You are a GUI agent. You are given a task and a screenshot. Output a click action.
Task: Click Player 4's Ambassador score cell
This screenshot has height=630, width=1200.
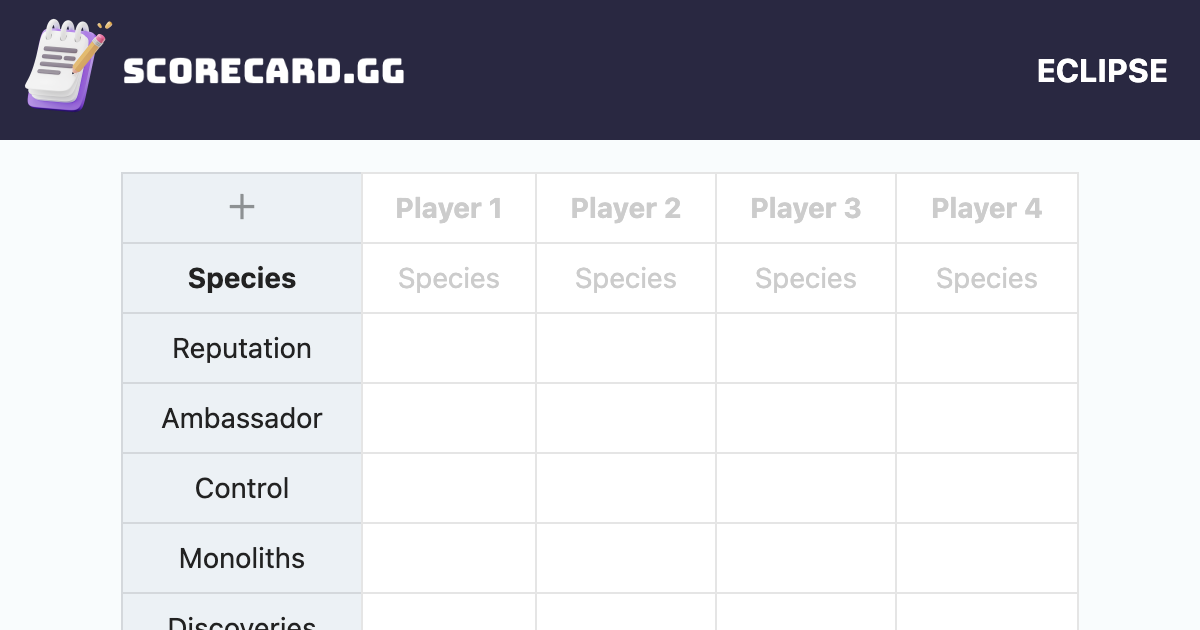987,419
